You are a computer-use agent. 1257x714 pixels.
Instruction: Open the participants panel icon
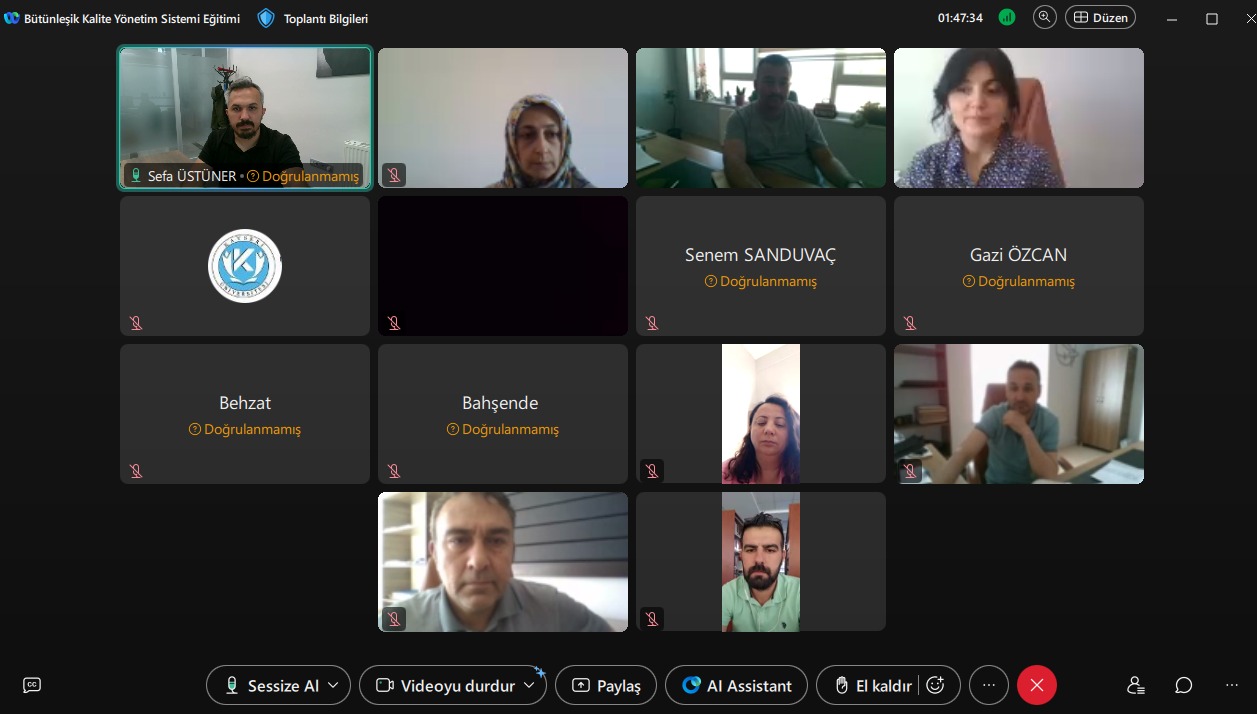tap(1135, 685)
